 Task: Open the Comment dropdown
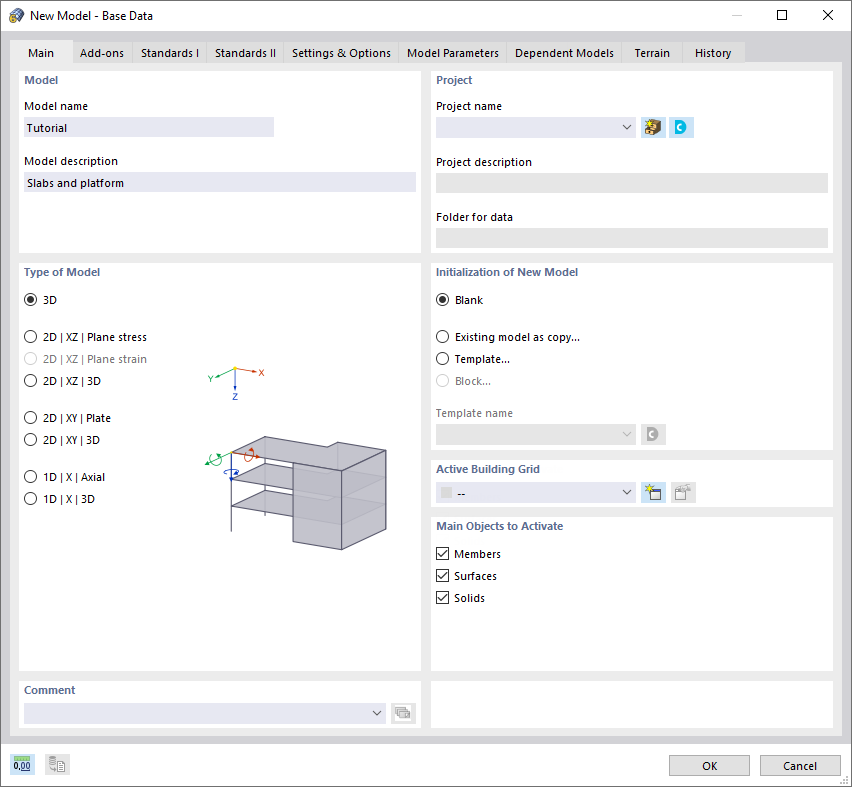pyautogui.click(x=377, y=713)
